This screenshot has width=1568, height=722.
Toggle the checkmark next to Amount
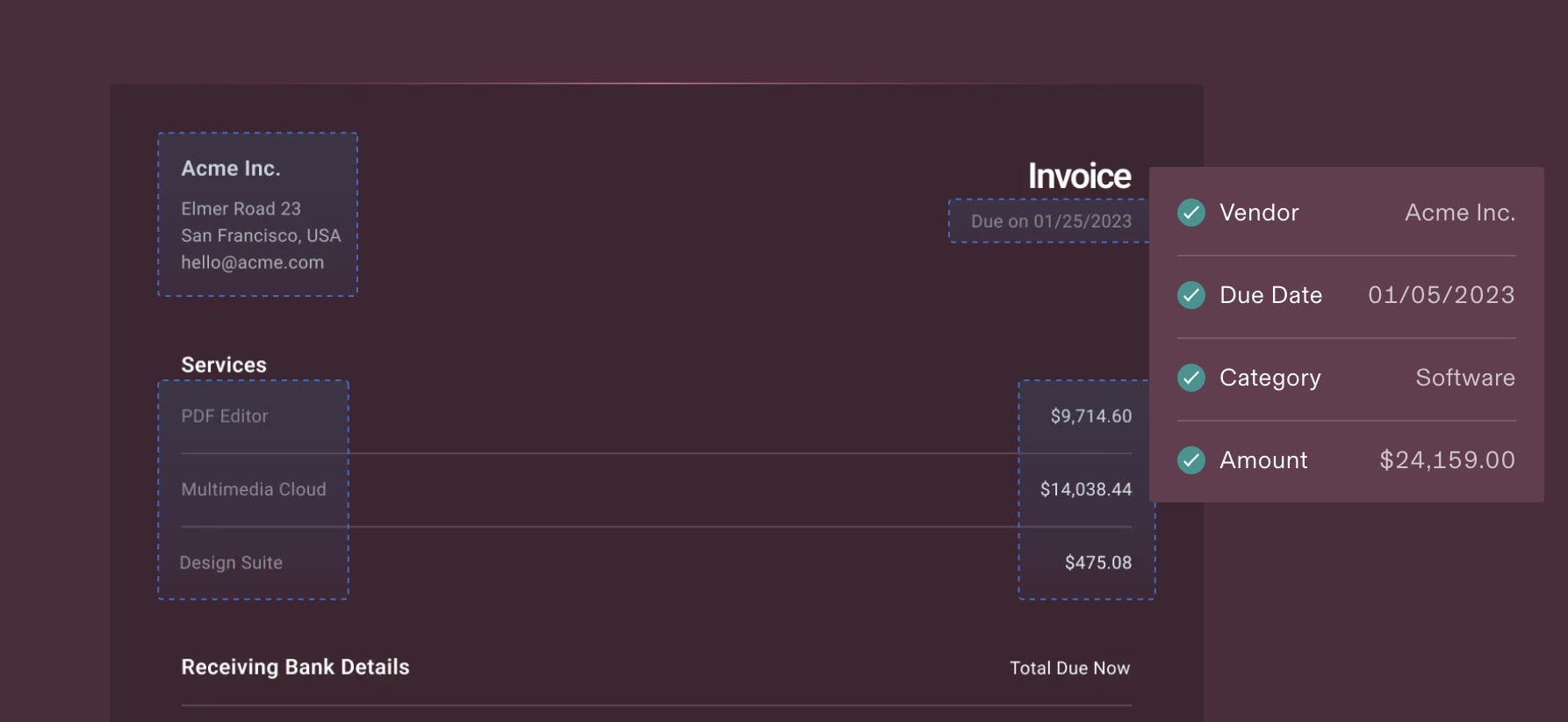click(1191, 460)
